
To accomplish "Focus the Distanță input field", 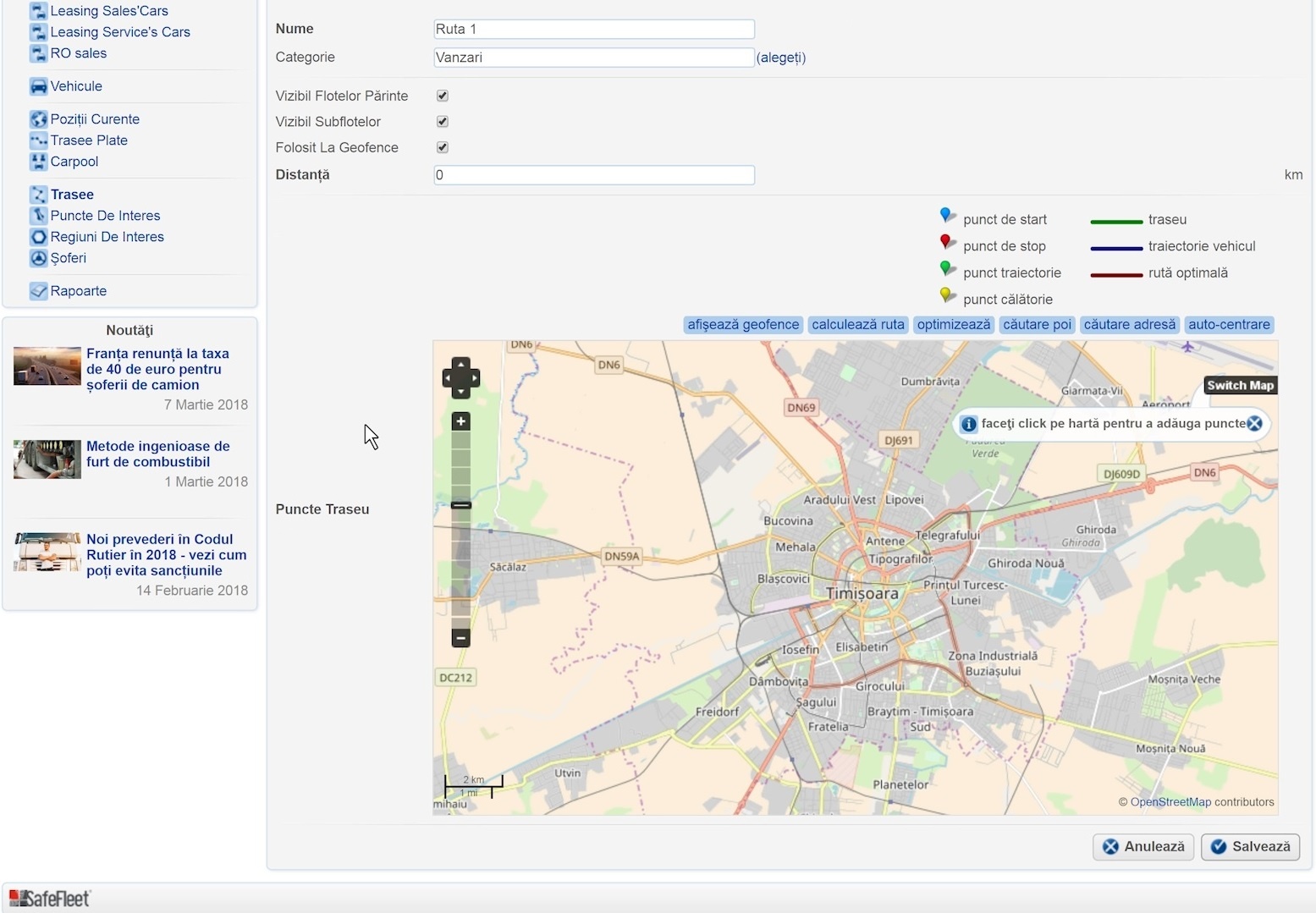I will 593,175.
